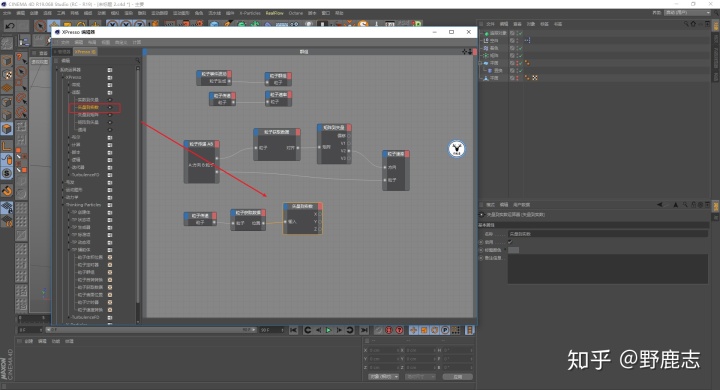Image resolution: width=720 pixels, height=390 pixels.
Task: Collapse the XPresso group in pool tree
Action: (63, 77)
